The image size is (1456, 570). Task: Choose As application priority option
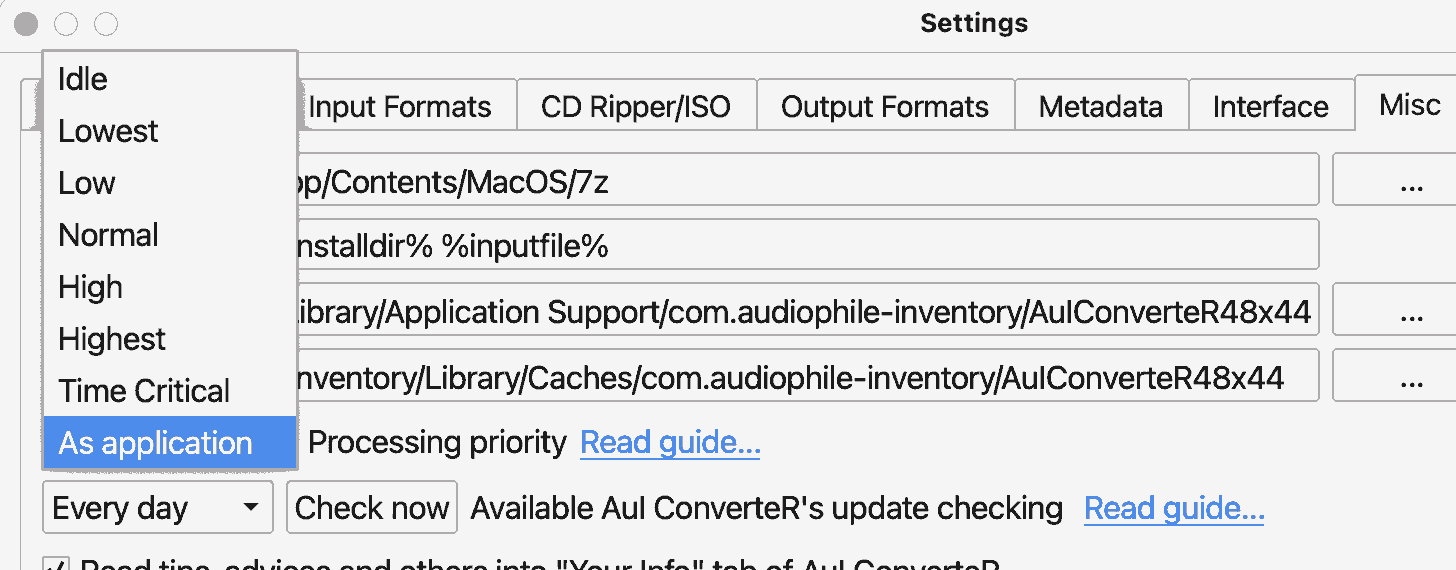(170, 443)
